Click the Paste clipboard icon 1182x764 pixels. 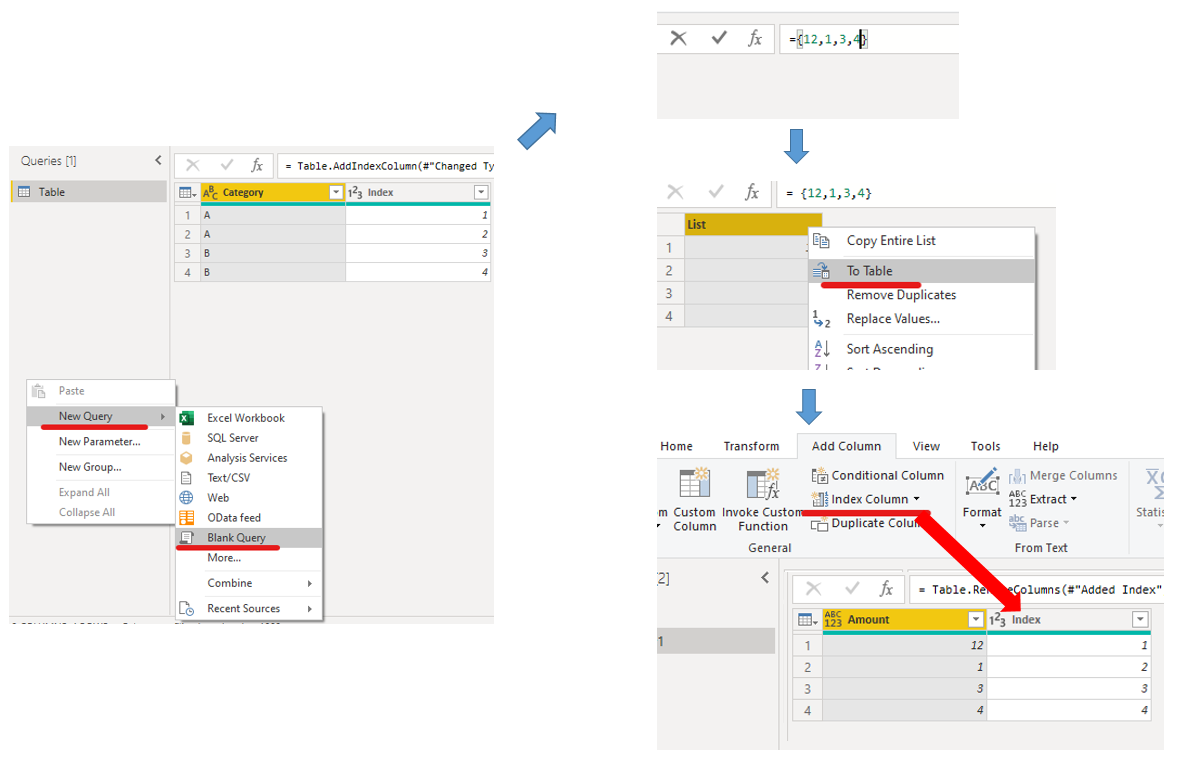click(39, 391)
